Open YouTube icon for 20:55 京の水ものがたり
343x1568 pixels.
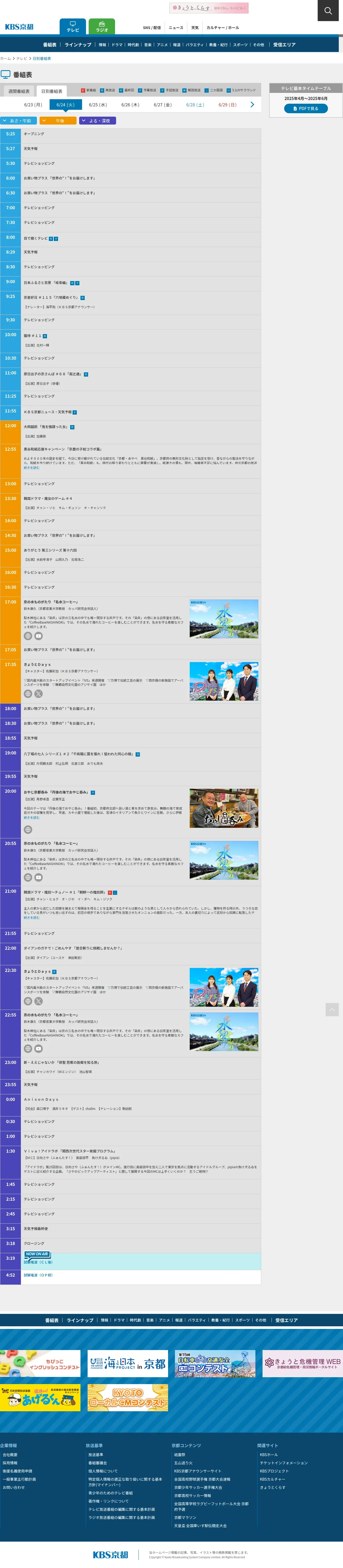38,878
